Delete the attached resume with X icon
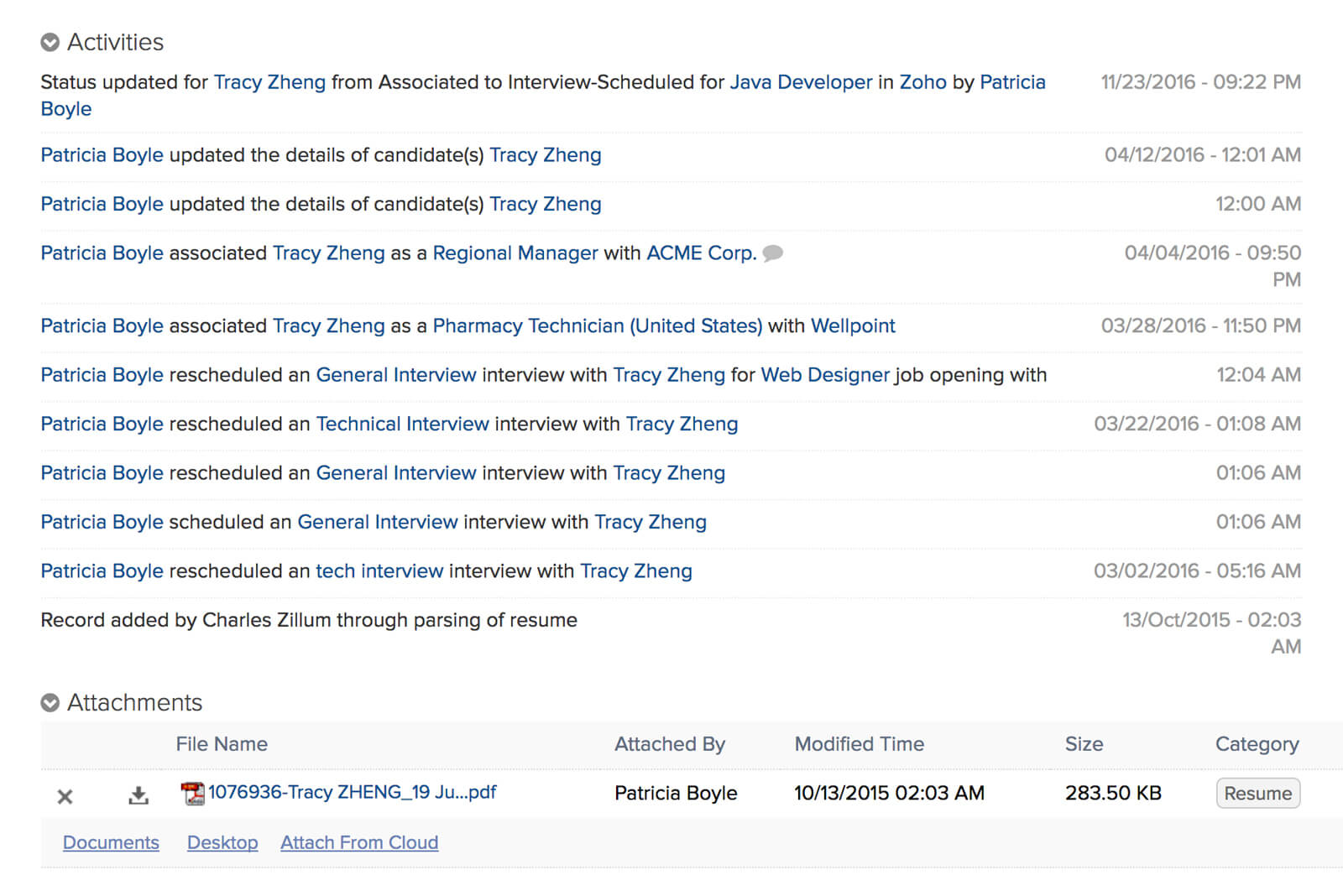 click(65, 796)
